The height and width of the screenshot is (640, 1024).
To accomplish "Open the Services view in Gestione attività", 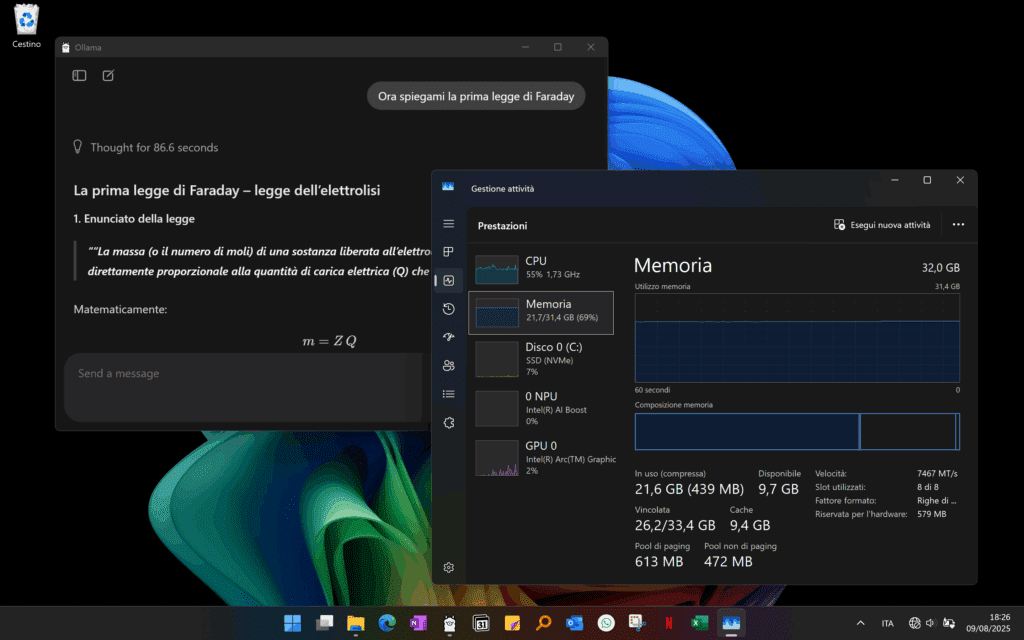I will [448, 422].
